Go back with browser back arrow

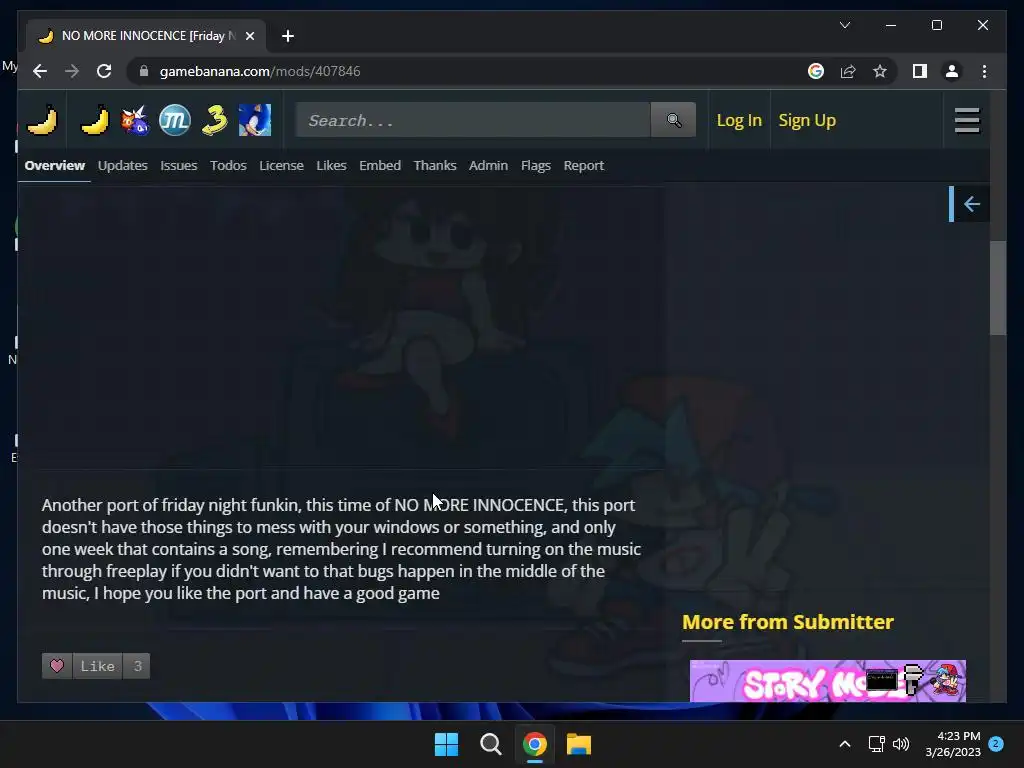(x=40, y=71)
